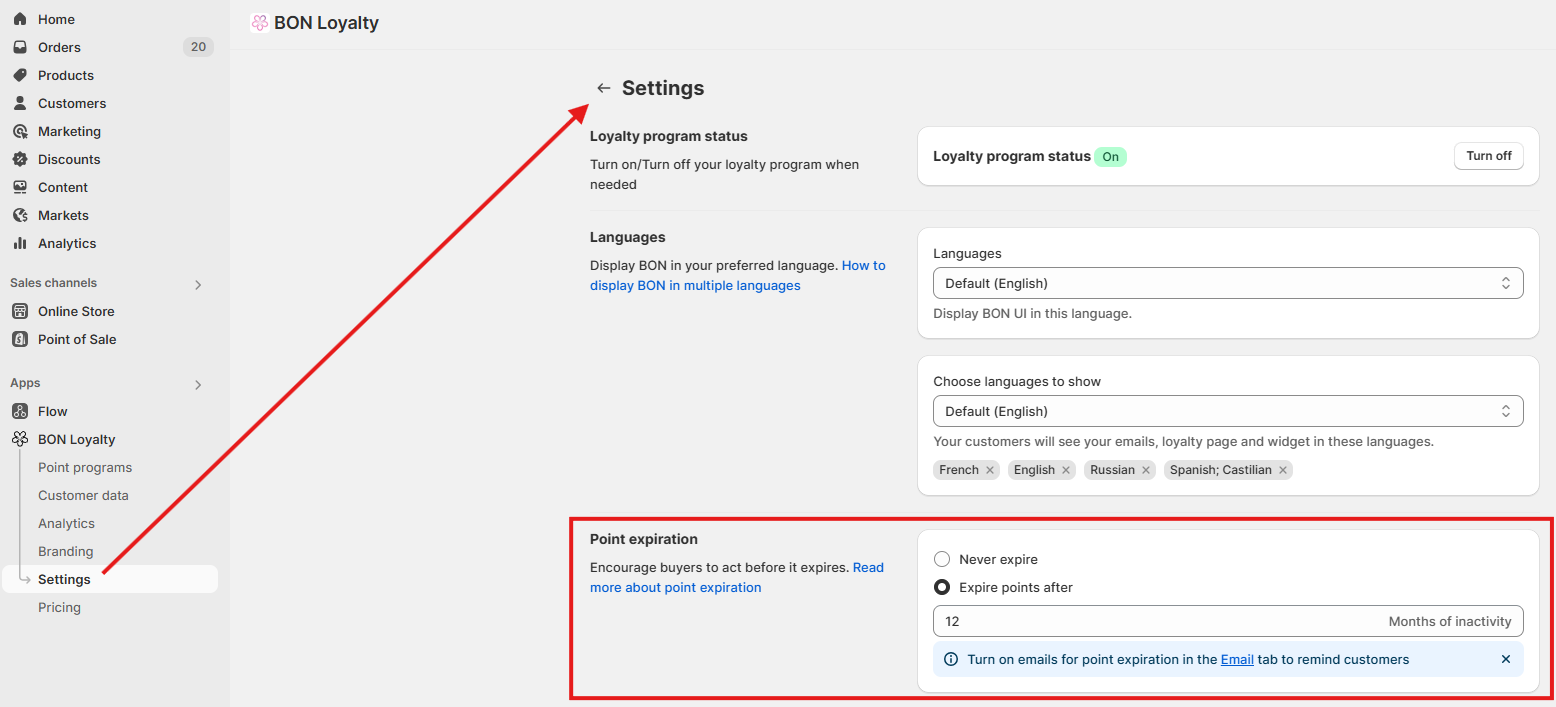Click the Flow app icon

[x=20, y=411]
